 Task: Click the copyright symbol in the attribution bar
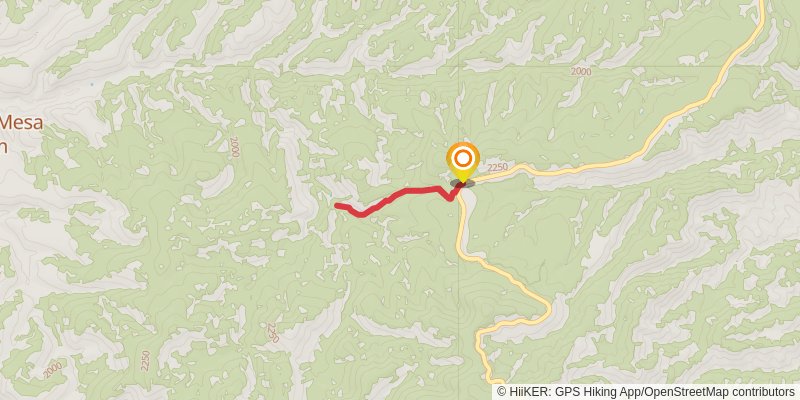point(502,391)
